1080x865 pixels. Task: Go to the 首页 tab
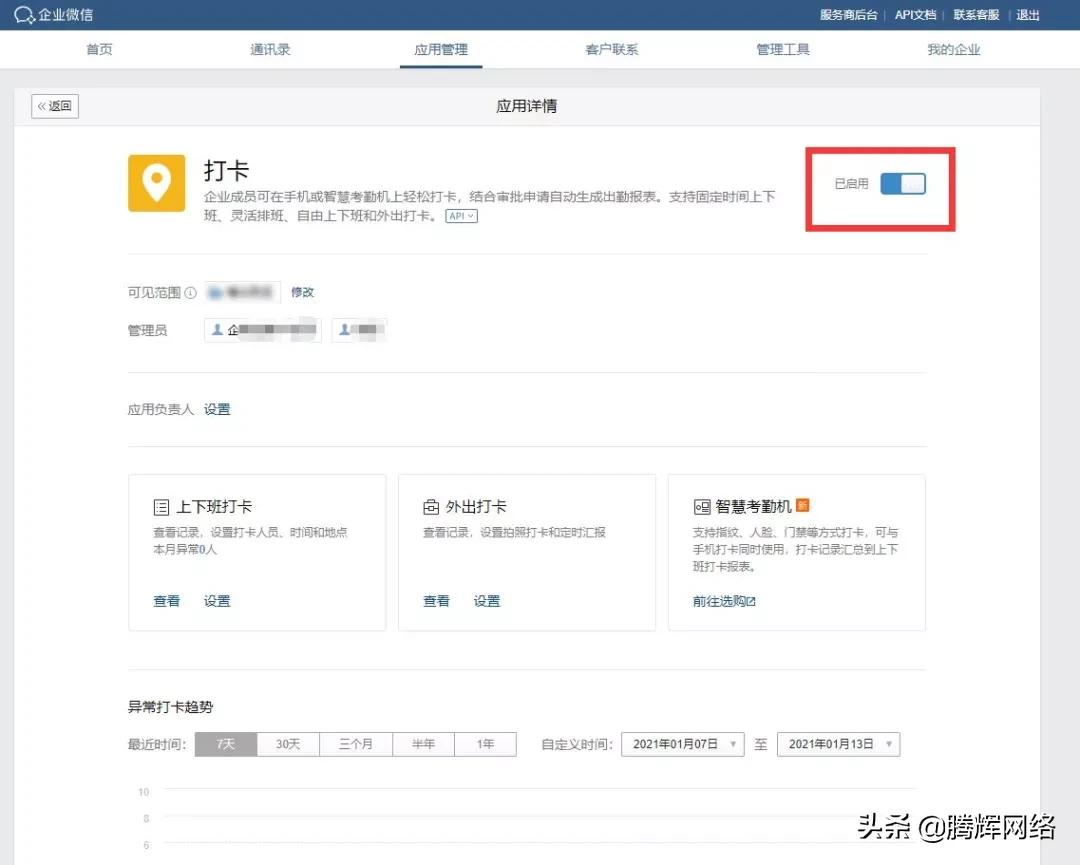pyautogui.click(x=99, y=50)
